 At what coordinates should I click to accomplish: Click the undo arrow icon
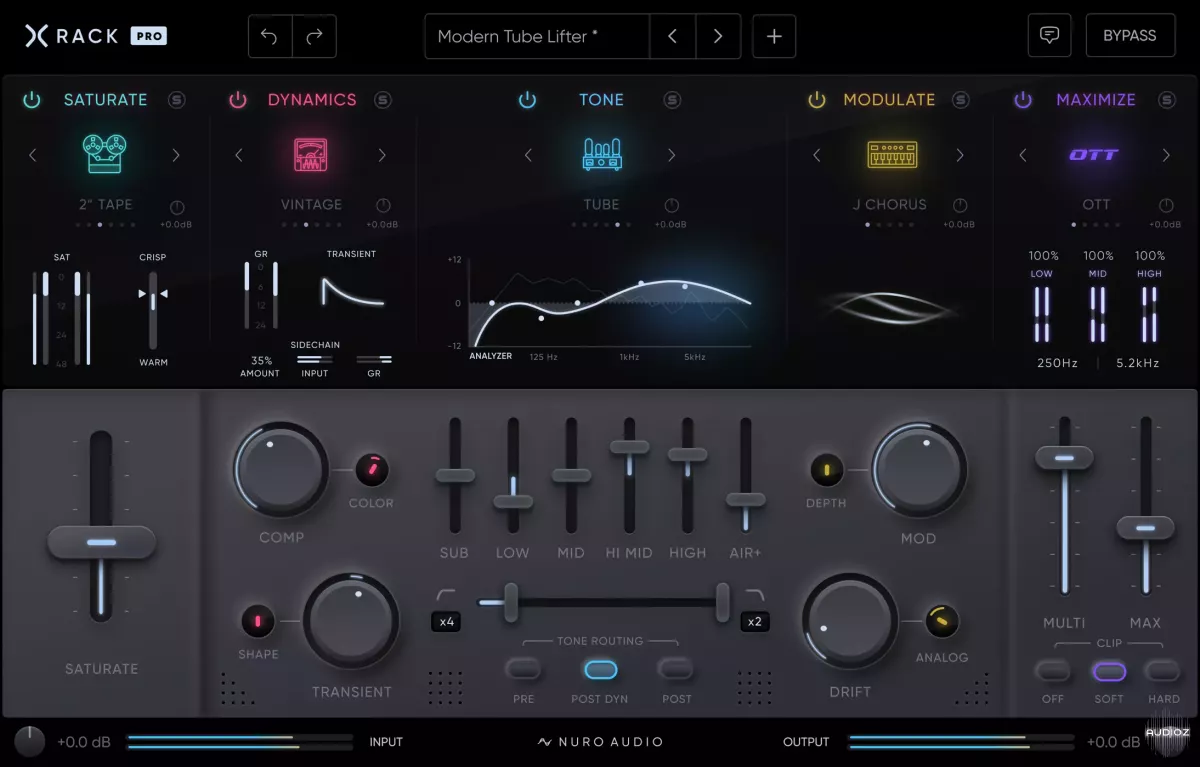pos(270,36)
